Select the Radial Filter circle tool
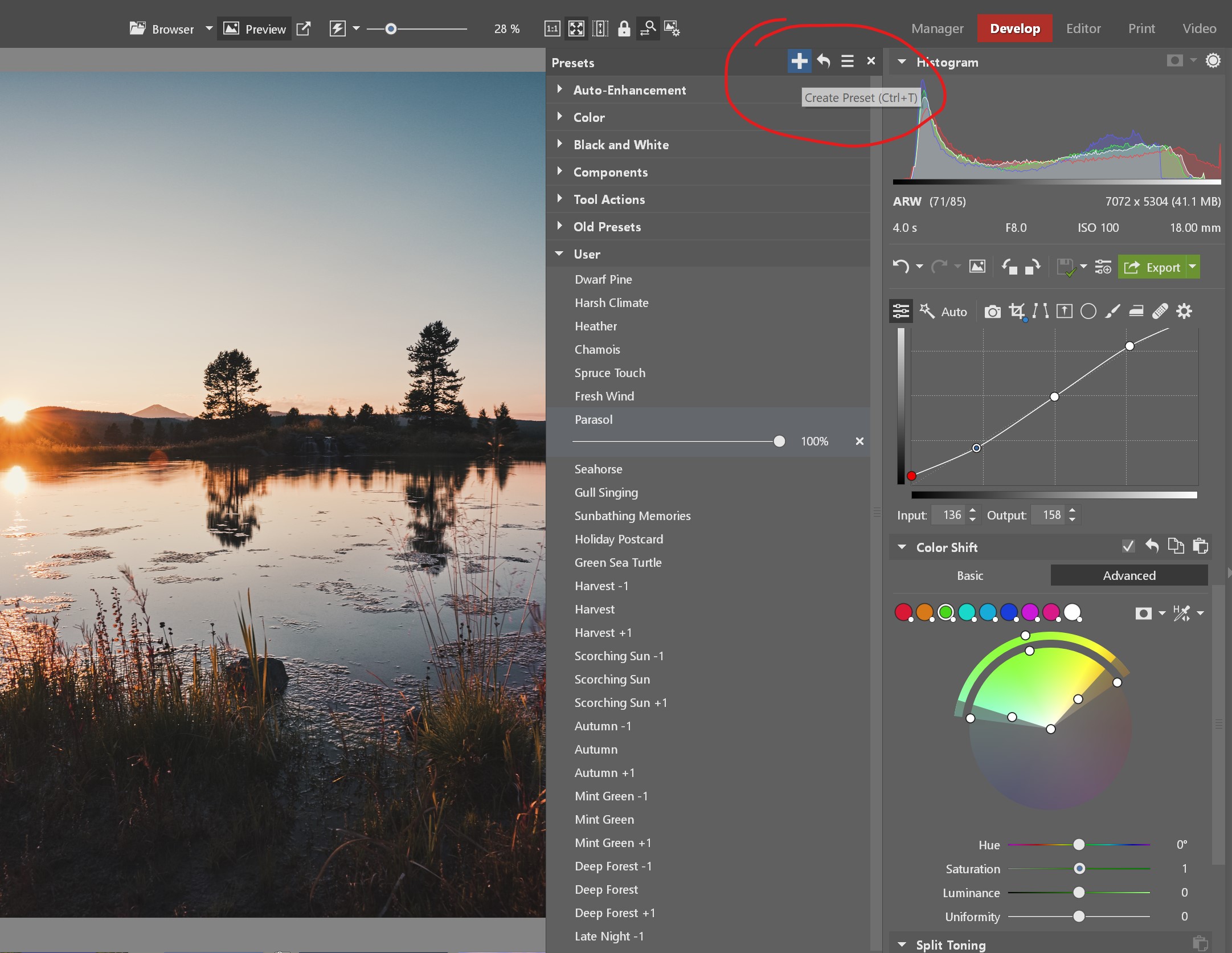 tap(1088, 312)
